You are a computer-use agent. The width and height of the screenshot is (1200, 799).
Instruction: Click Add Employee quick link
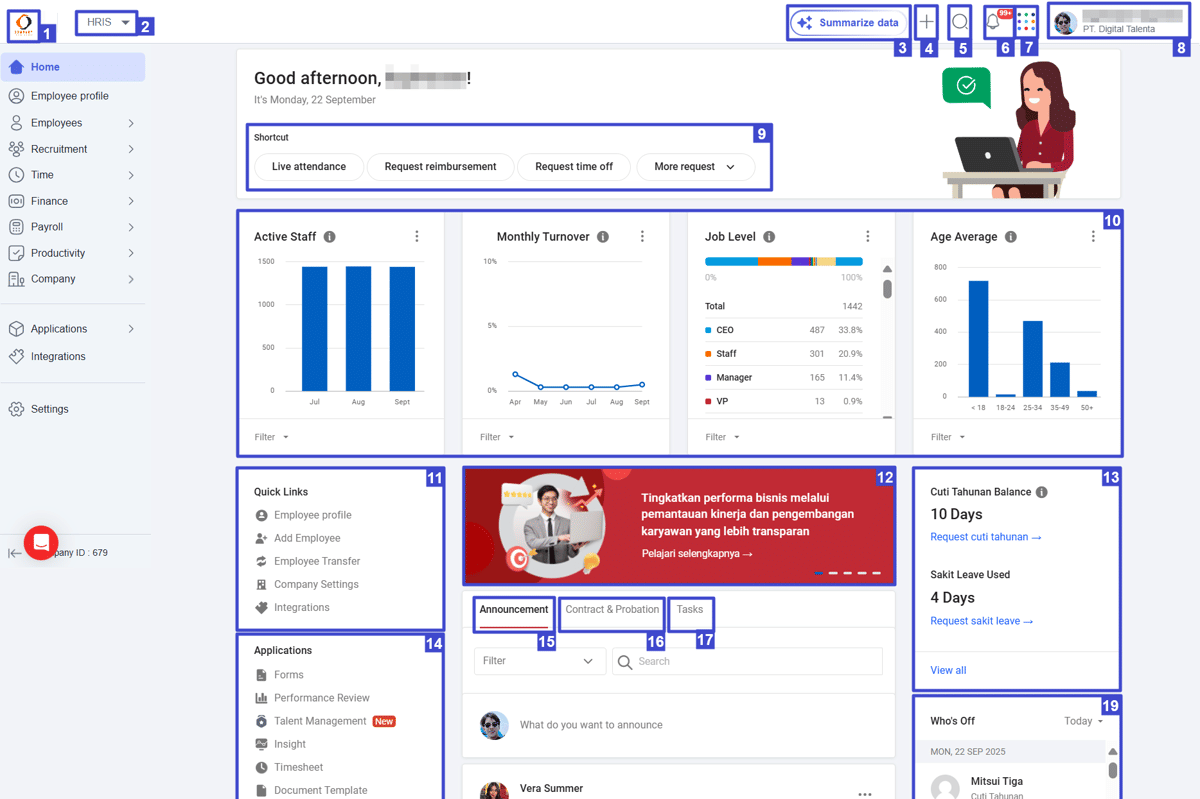(307, 538)
